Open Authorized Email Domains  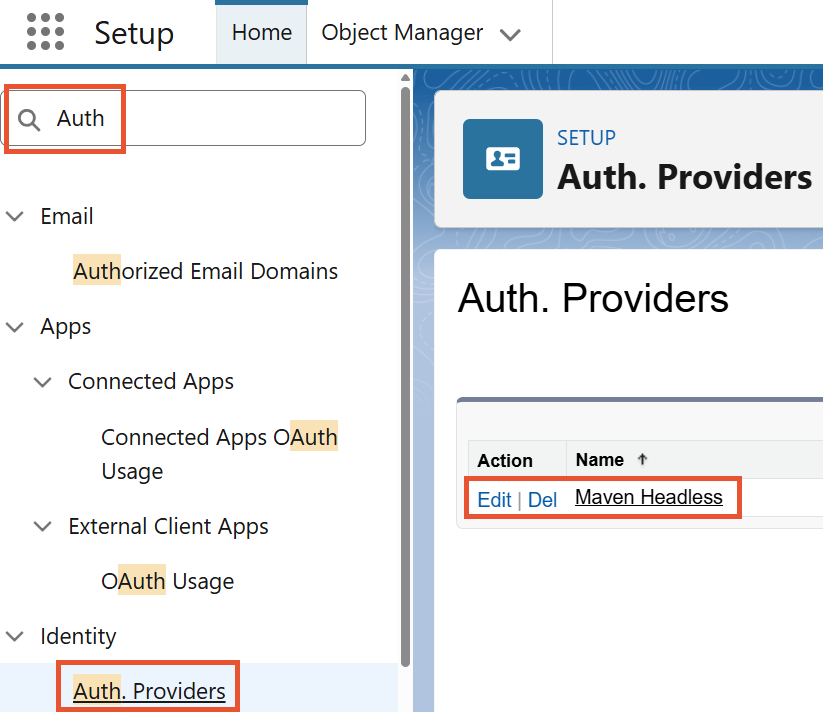(205, 271)
